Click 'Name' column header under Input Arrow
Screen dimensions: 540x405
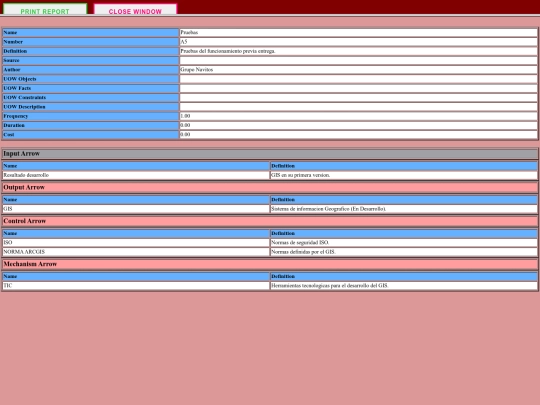coord(136,166)
